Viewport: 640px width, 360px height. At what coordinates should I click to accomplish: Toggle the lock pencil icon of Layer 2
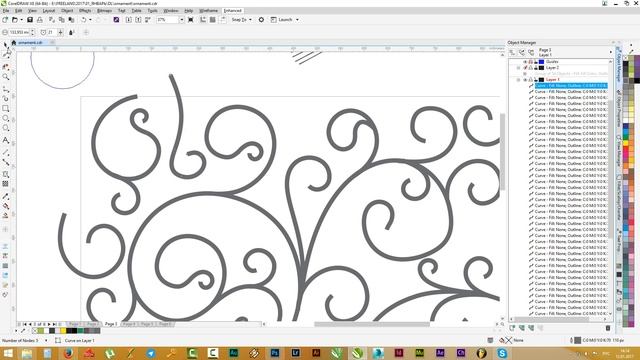[x=536, y=68]
